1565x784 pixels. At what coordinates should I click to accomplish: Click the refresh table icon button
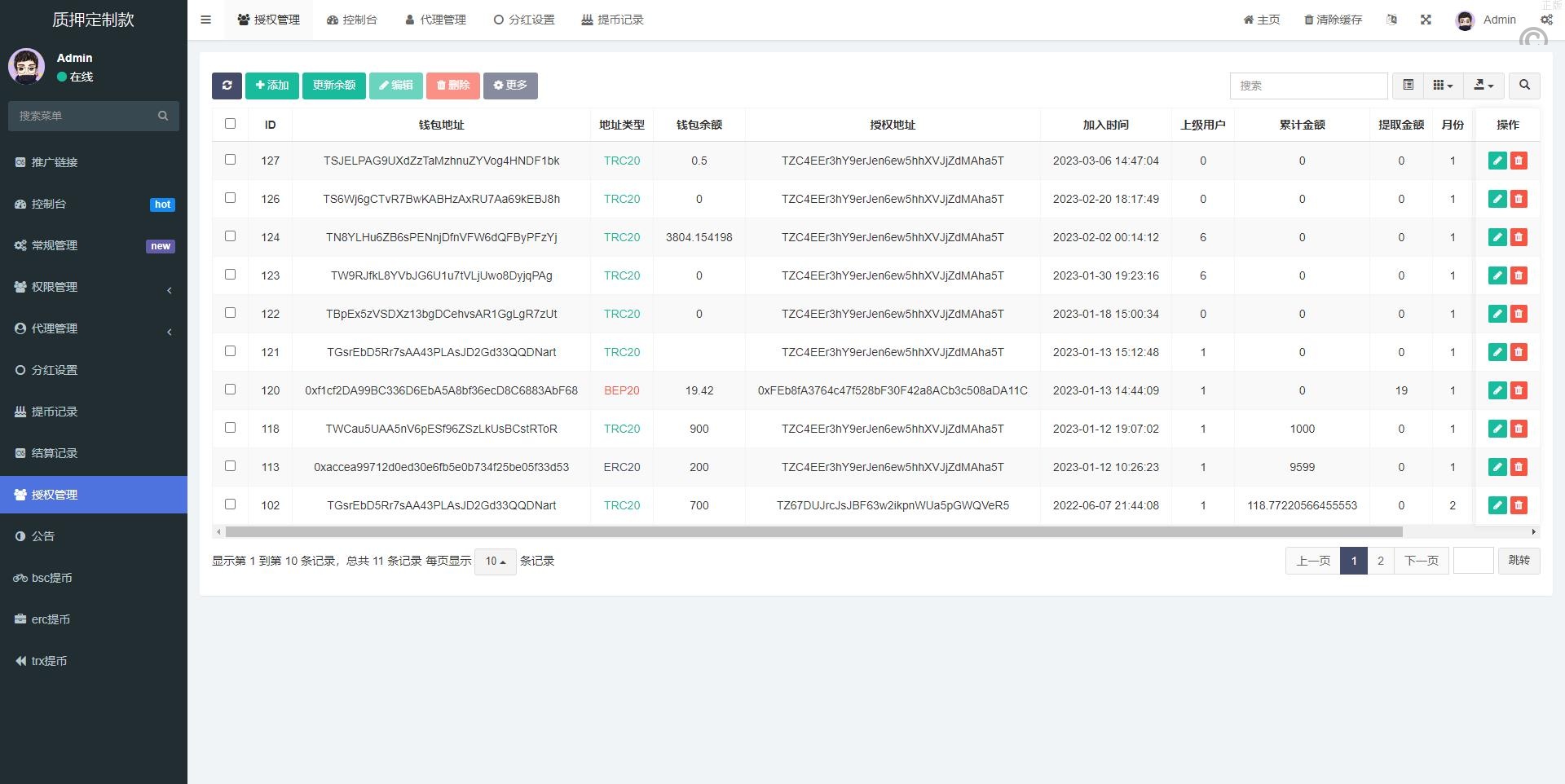tap(227, 86)
